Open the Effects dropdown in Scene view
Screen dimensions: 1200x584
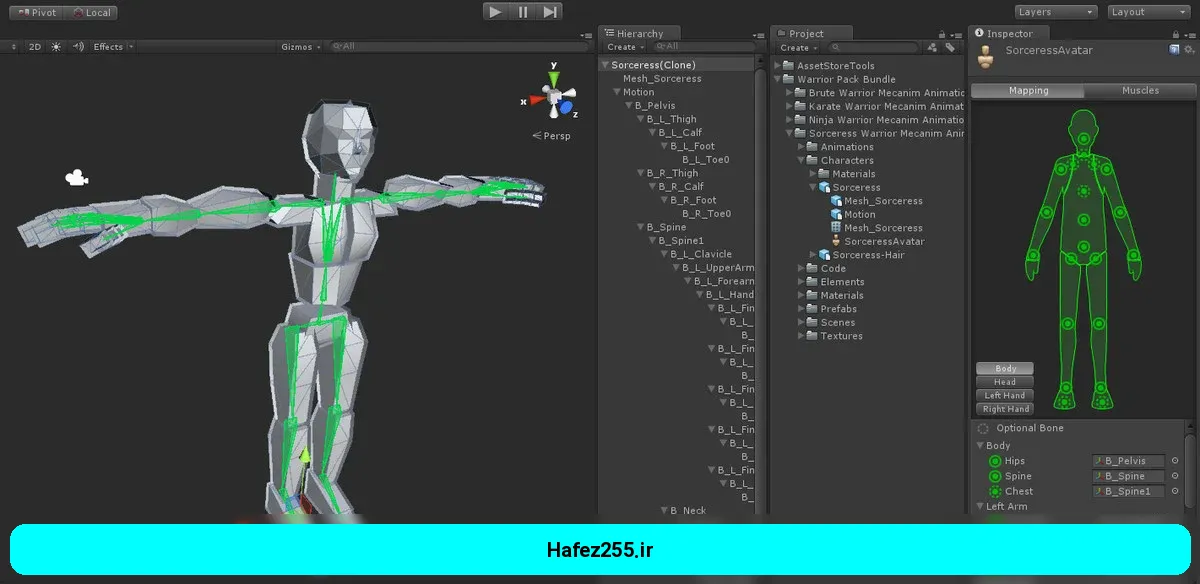pyautogui.click(x=112, y=47)
